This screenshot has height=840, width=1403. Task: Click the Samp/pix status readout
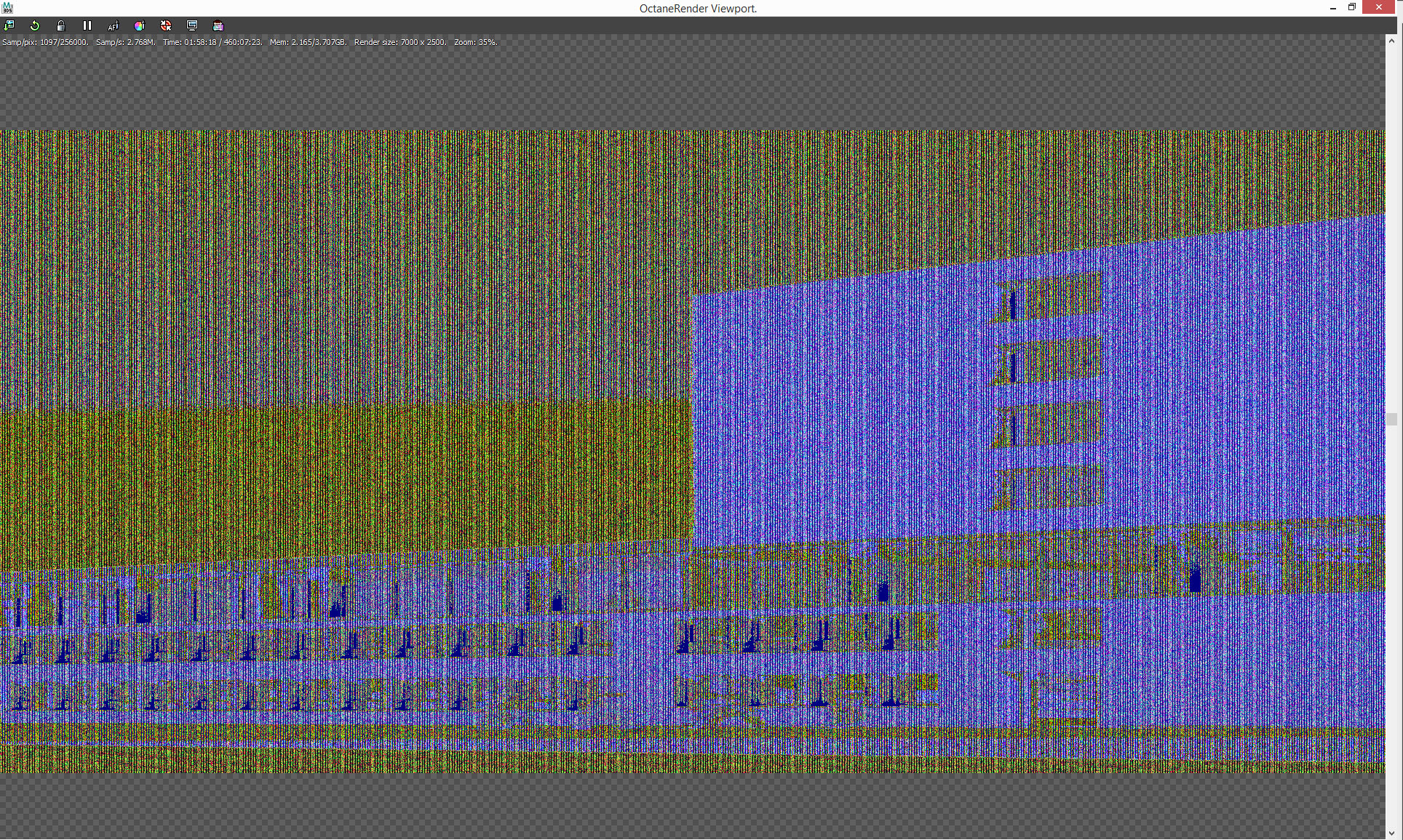[x=45, y=42]
